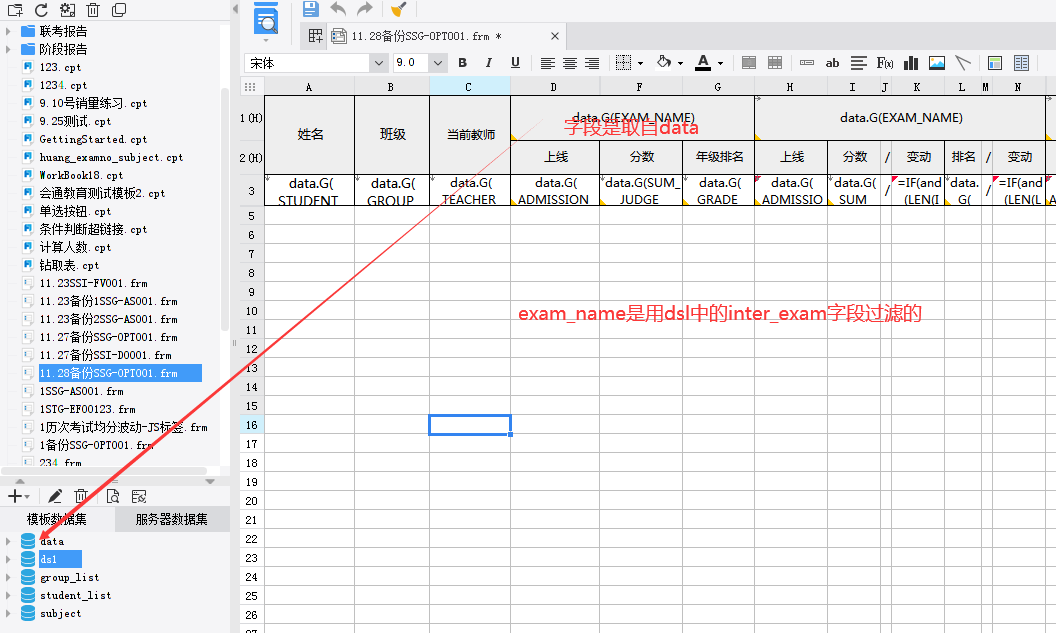Image resolution: width=1056 pixels, height=633 pixels.
Task: Delete the selected file via trash icon at top
Action: click(x=93, y=10)
